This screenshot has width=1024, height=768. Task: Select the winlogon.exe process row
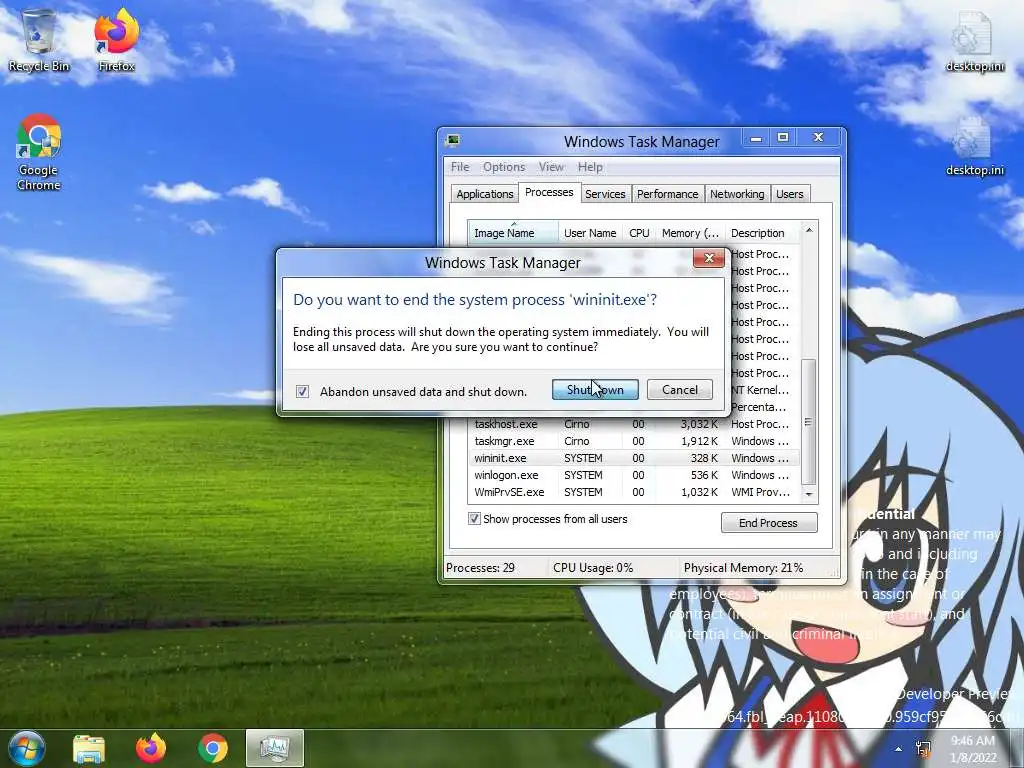633,475
